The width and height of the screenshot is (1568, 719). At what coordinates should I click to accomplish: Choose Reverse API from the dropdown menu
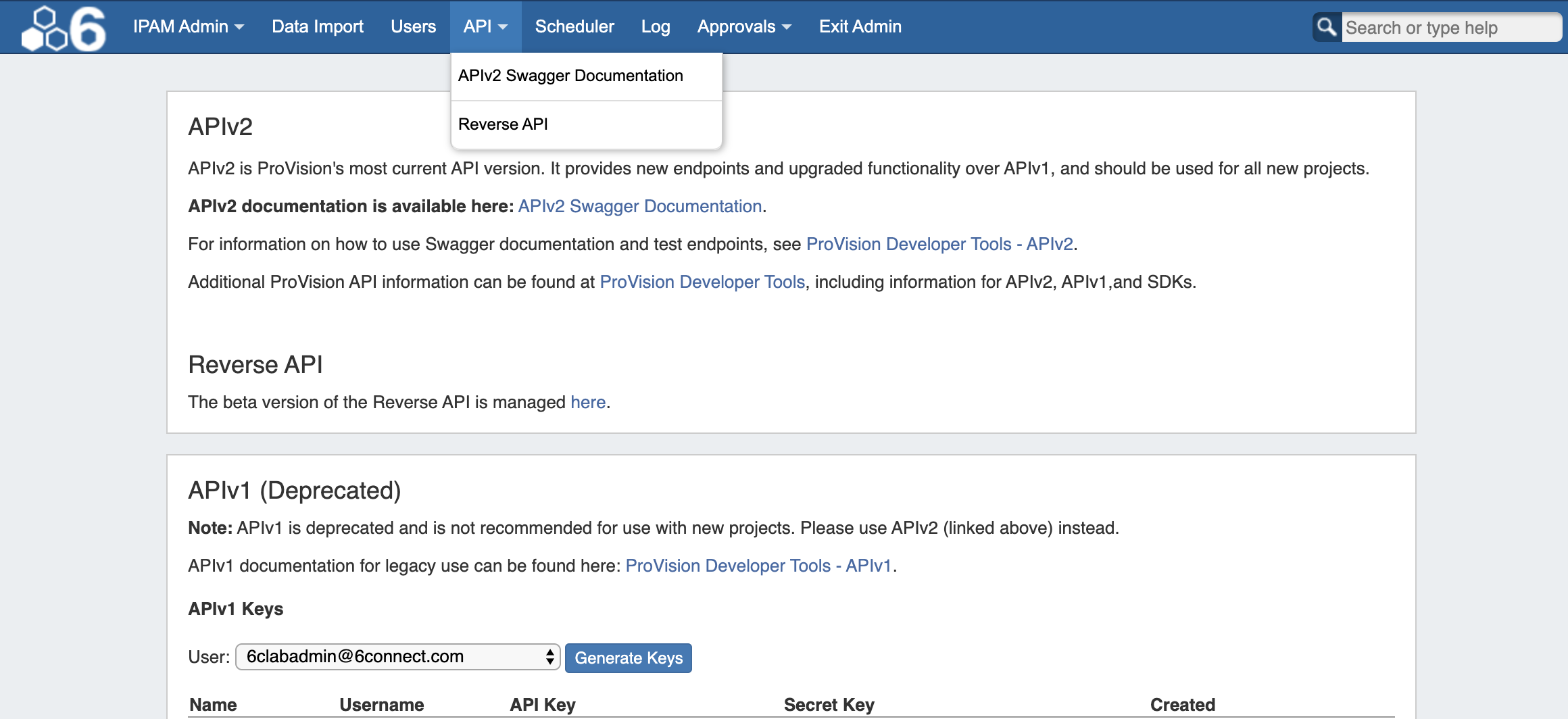503,124
